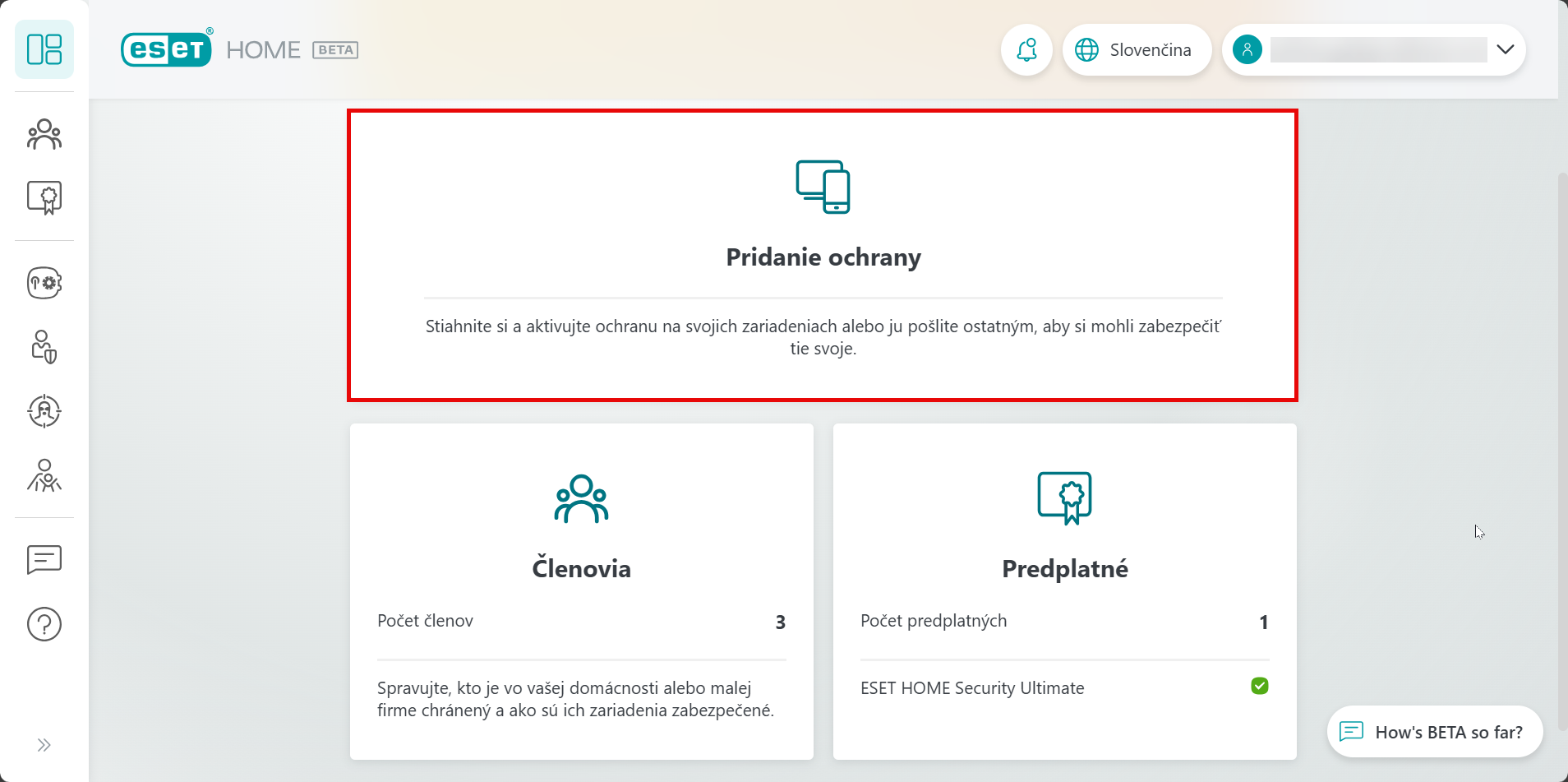
Task: Click the green ESET HOME Security Ultimate checkmark
Action: pyautogui.click(x=1259, y=686)
